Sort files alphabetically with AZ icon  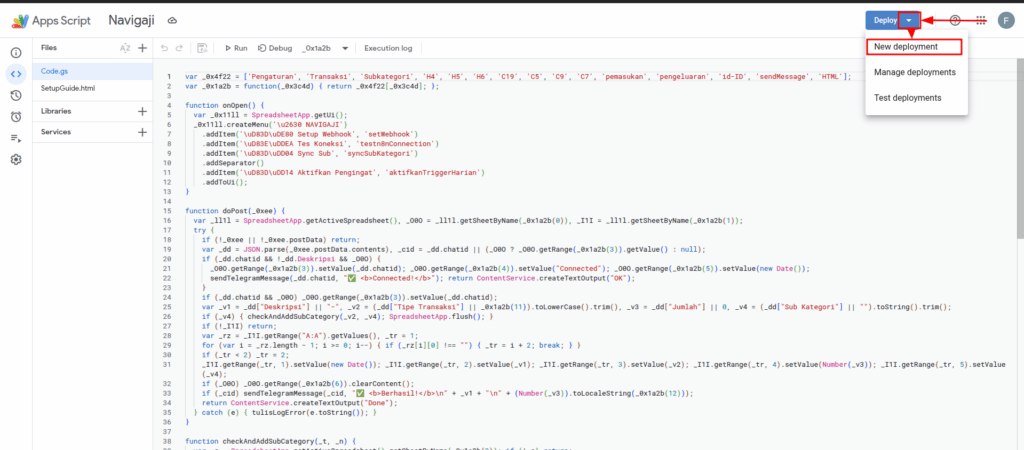tap(125, 48)
